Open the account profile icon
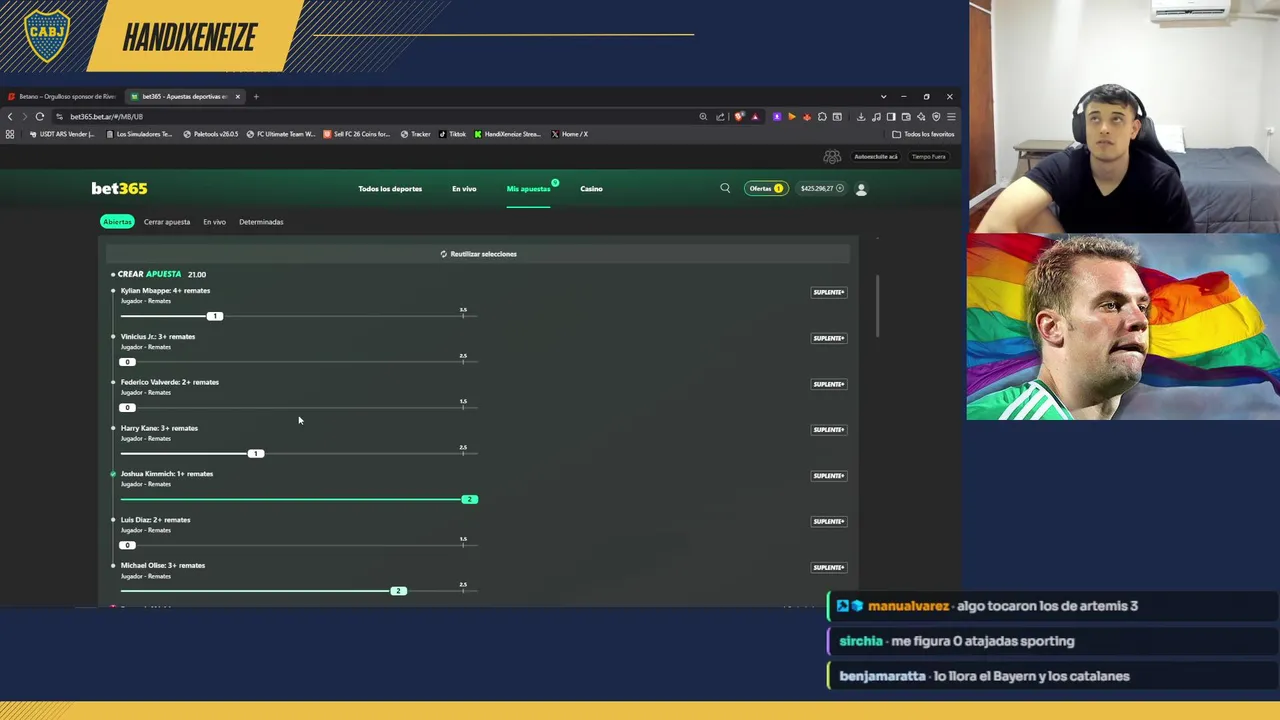 pos(861,188)
